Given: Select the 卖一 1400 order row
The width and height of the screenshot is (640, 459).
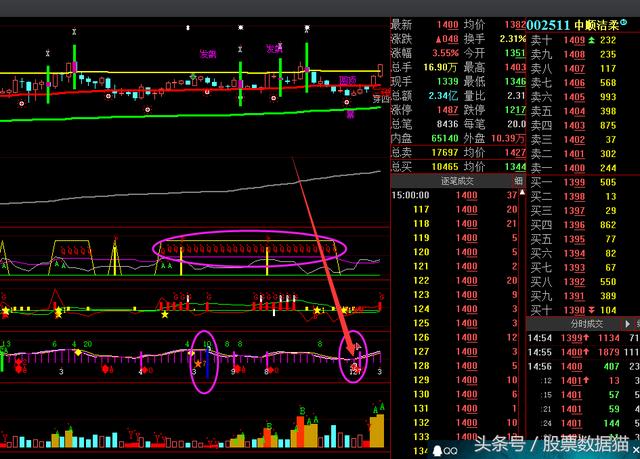Looking at the screenshot, I should 573,168.
